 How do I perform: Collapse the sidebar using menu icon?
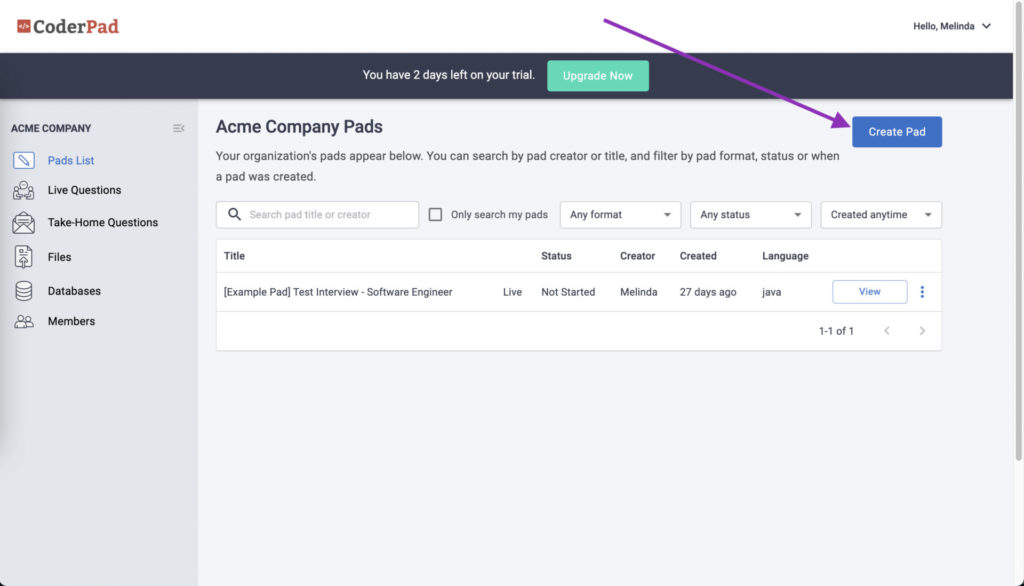[x=178, y=128]
